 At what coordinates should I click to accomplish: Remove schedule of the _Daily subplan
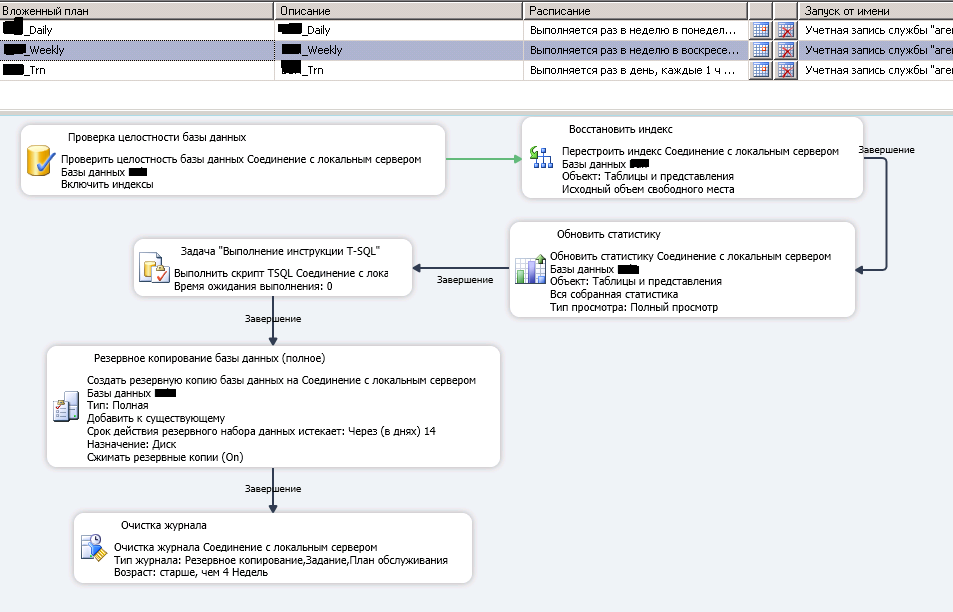coord(786,30)
